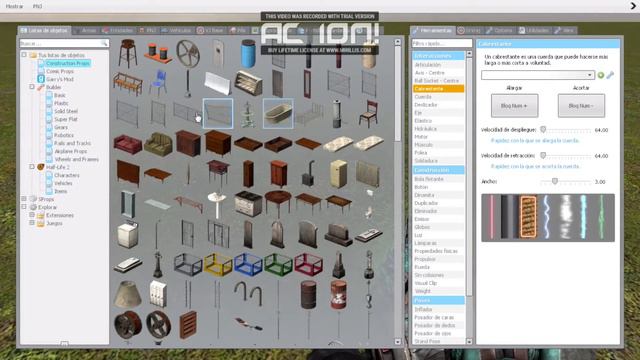Select the Cuerda tool
Image resolution: width=640 pixels, height=360 pixels.
point(438,97)
